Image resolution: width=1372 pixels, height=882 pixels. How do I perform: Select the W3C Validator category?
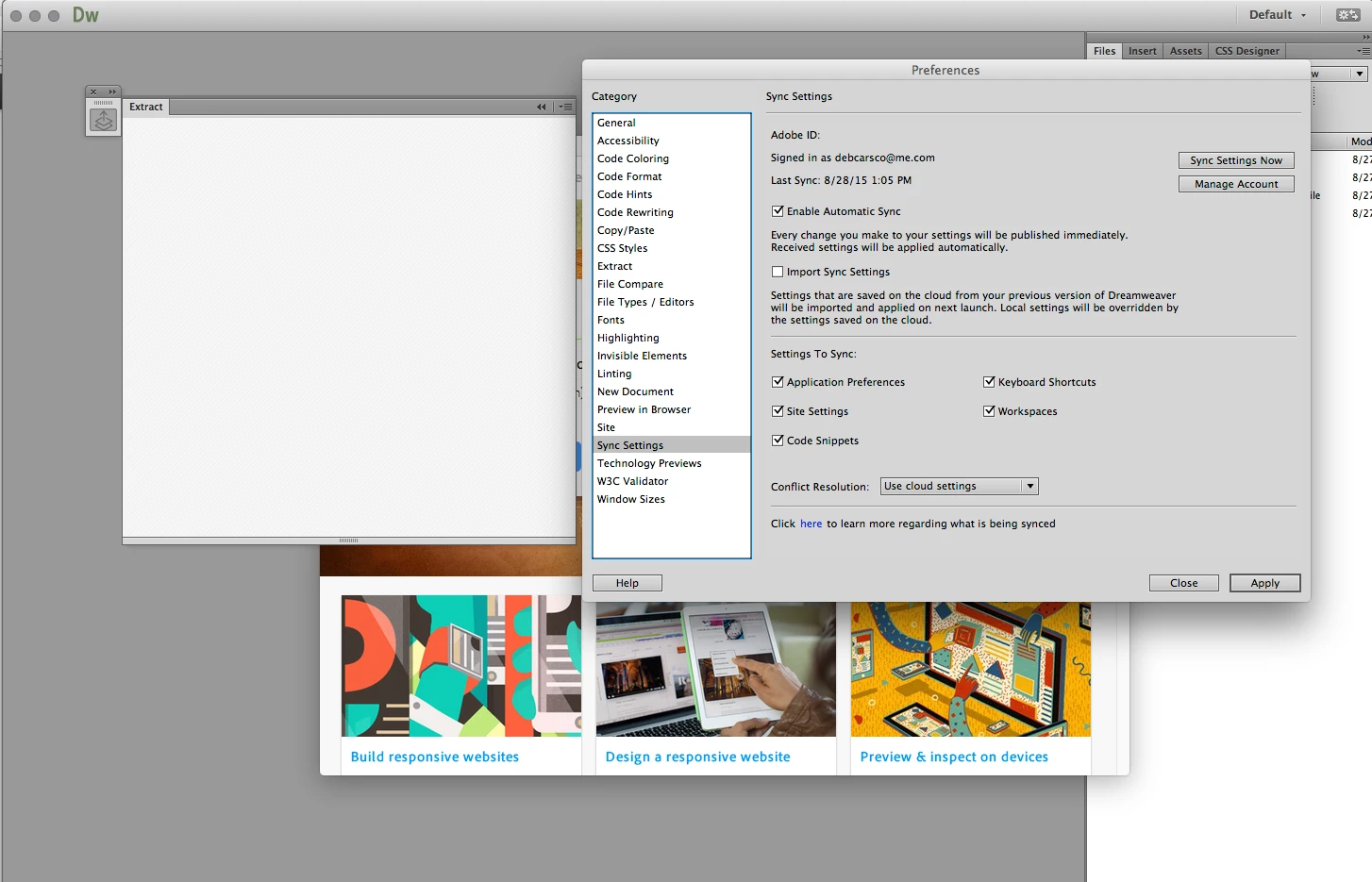[x=672, y=481]
